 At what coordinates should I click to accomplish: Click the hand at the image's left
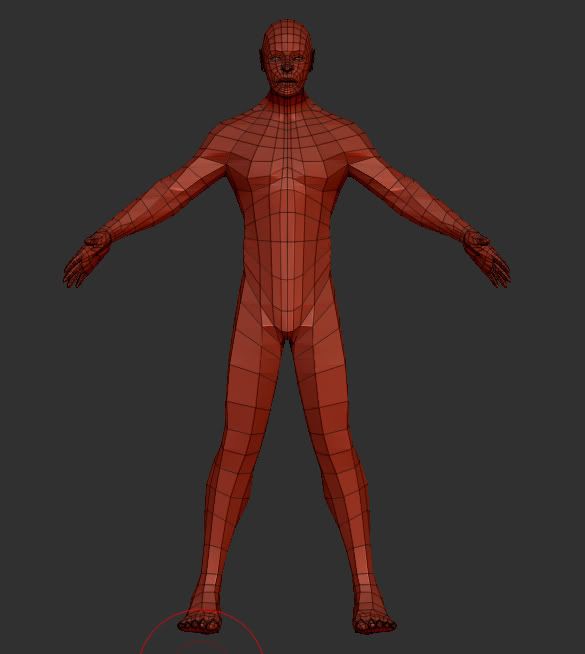[x=85, y=261]
